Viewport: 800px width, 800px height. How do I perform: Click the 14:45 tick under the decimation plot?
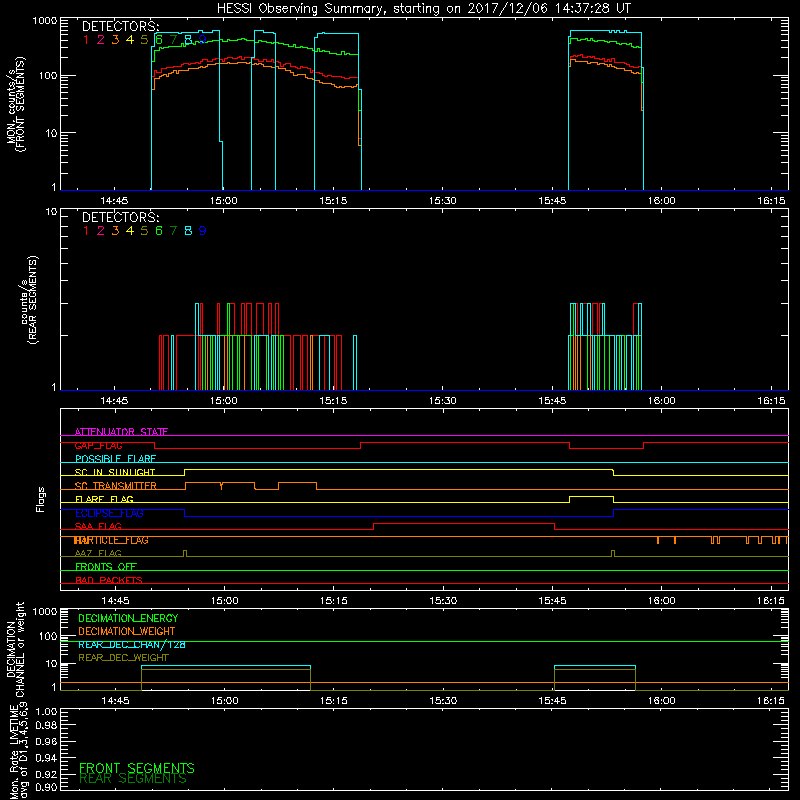(115, 701)
